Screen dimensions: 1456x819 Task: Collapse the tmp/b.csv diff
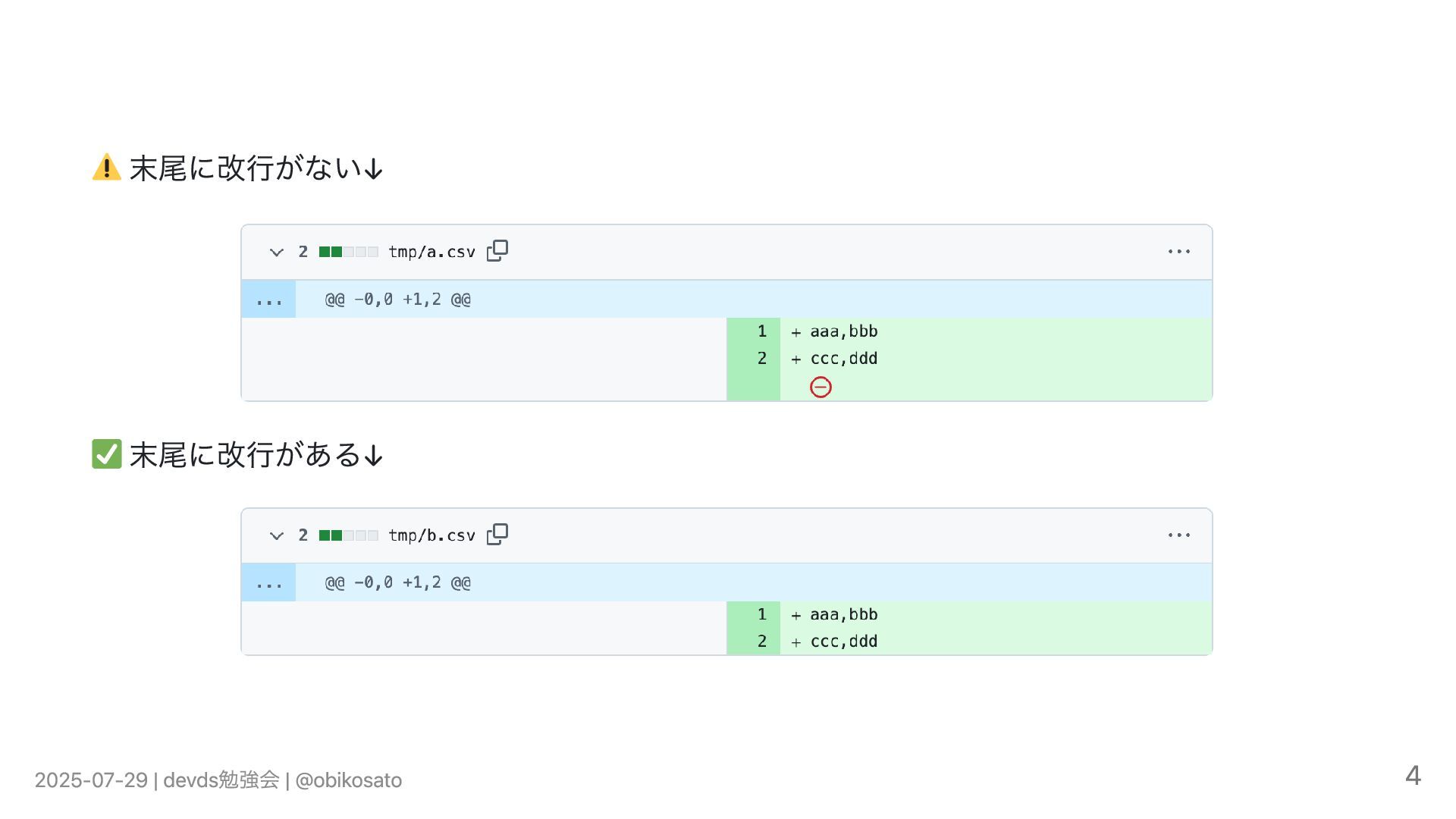click(x=277, y=535)
